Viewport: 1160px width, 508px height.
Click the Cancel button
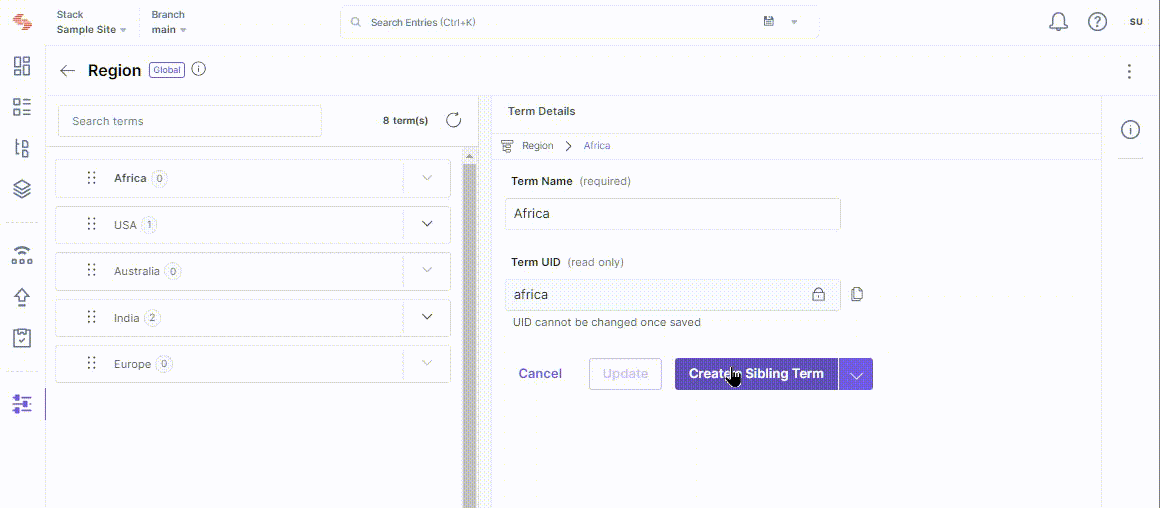click(540, 374)
